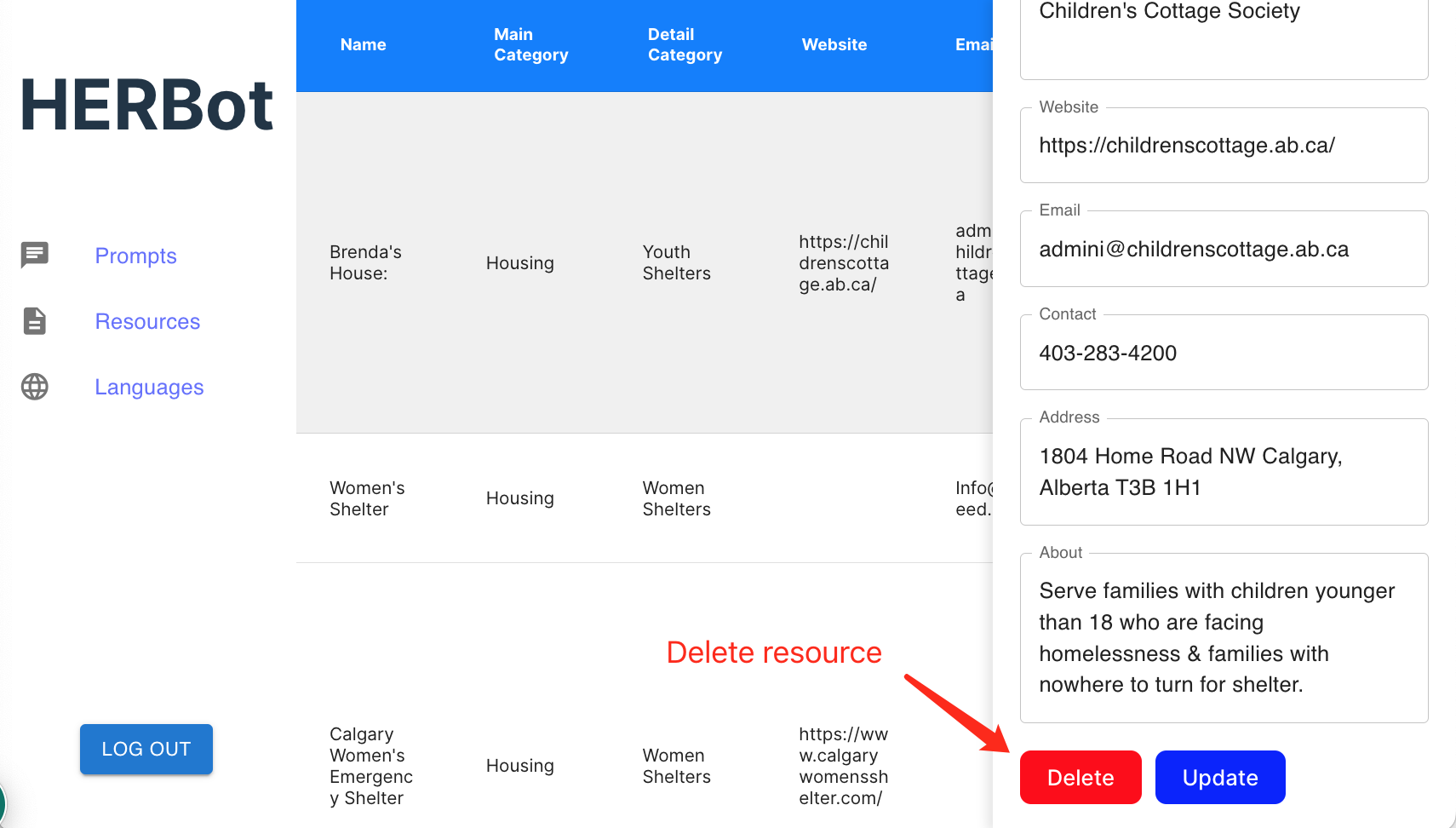Focus the Contact phone number field
Viewport: 1456px width, 828px height.
pos(1223,354)
